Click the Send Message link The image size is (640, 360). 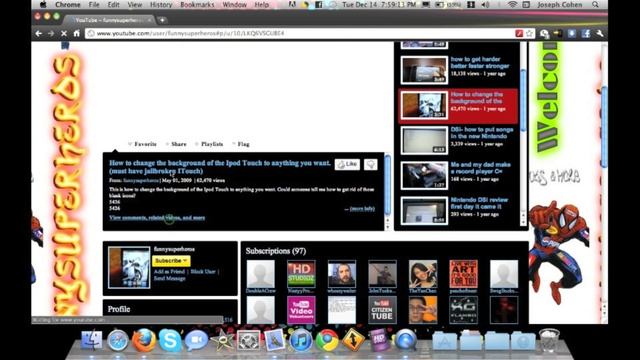(169, 278)
